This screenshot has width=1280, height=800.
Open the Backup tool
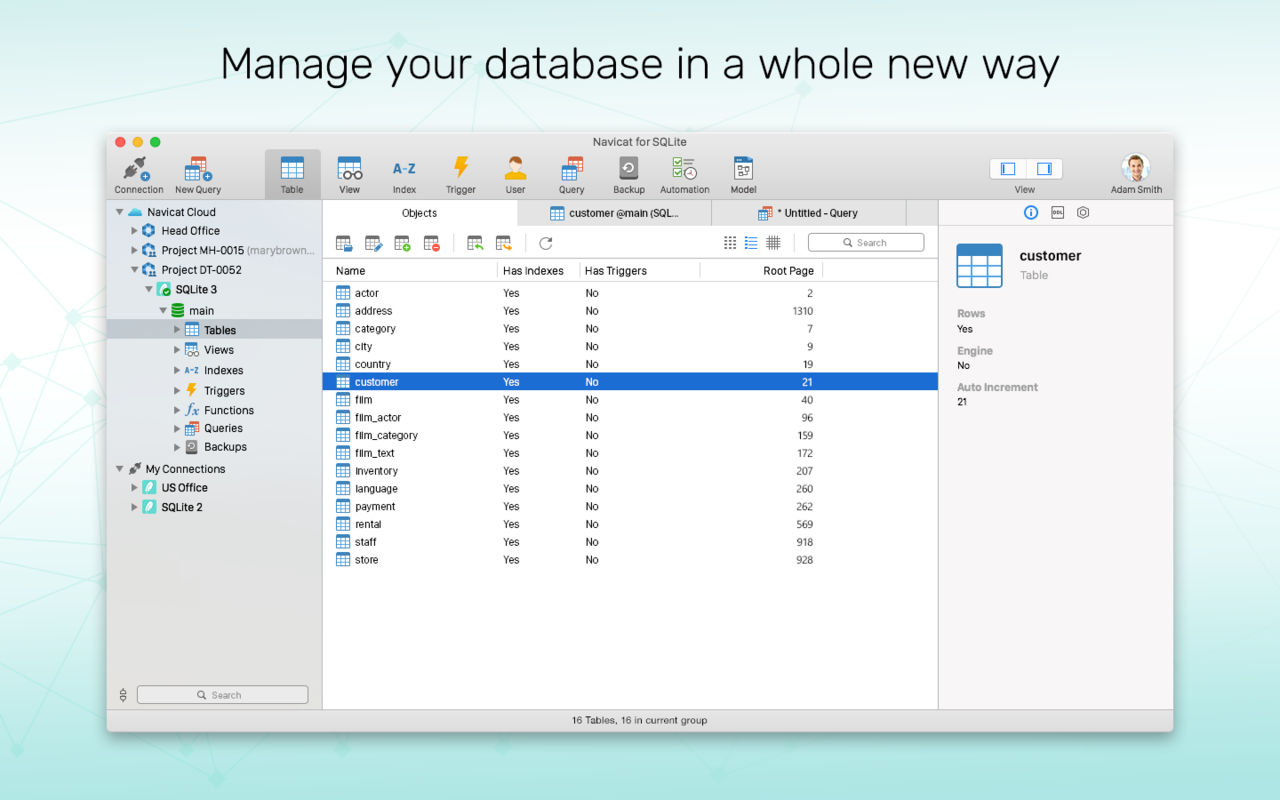point(629,175)
